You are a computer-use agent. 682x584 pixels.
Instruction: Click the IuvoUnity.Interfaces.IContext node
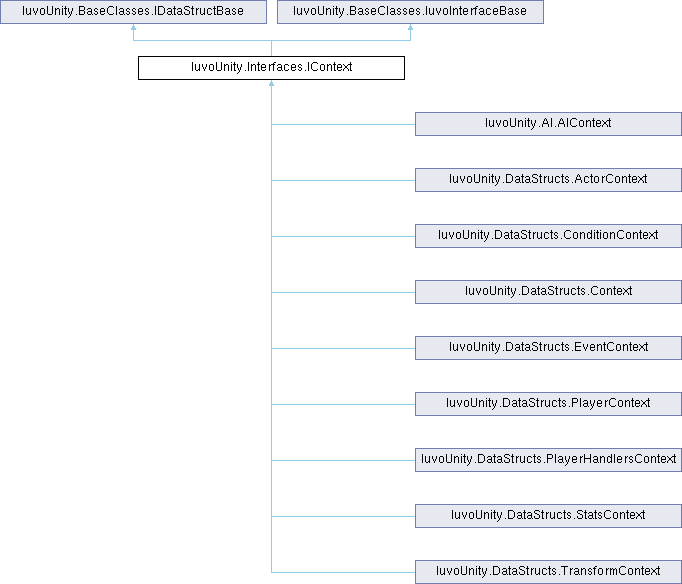point(271,68)
